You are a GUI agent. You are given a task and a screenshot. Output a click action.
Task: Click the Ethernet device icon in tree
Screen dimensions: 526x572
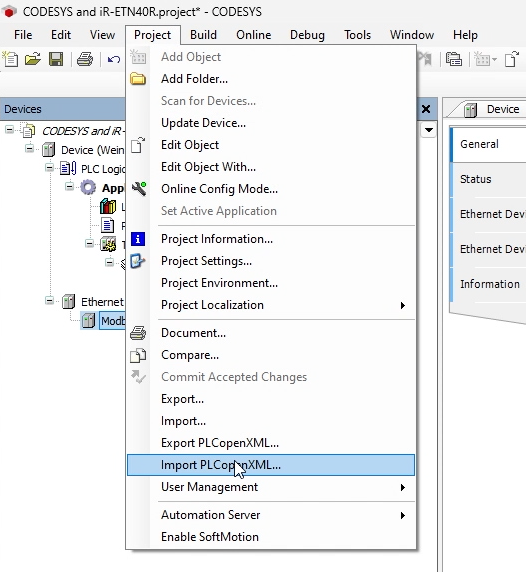(68, 301)
